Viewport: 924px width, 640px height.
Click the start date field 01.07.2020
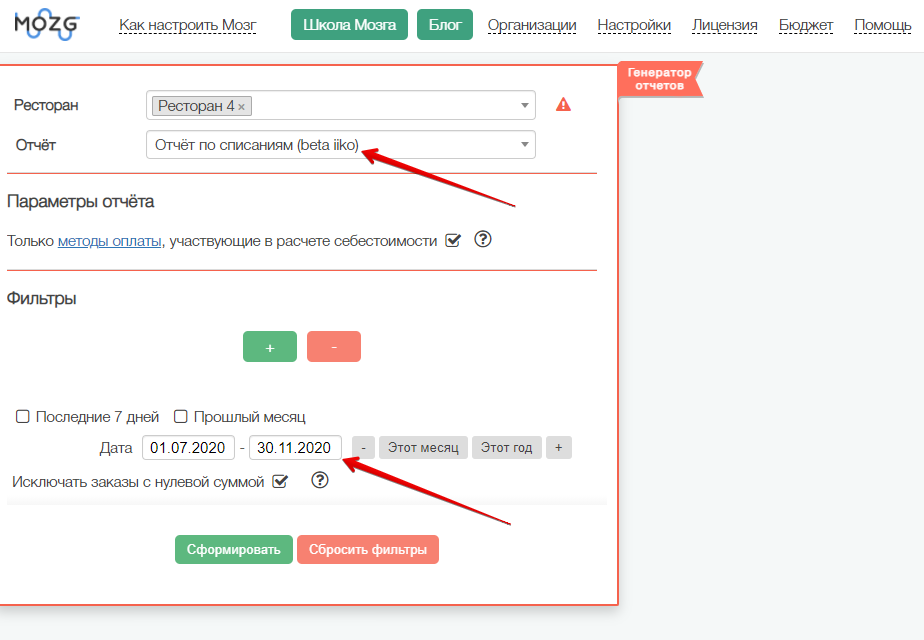coord(188,448)
